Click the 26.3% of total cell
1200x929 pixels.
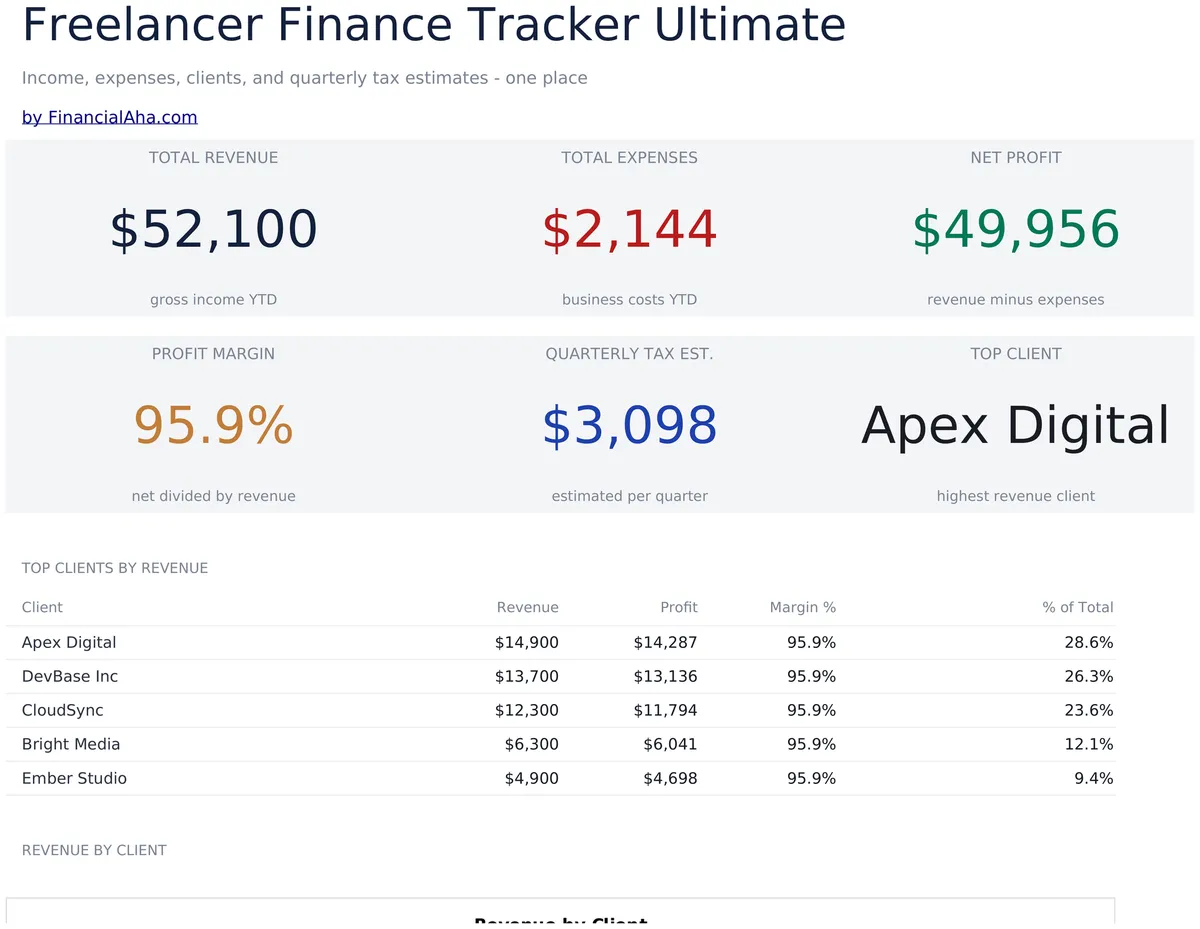(x=1089, y=677)
